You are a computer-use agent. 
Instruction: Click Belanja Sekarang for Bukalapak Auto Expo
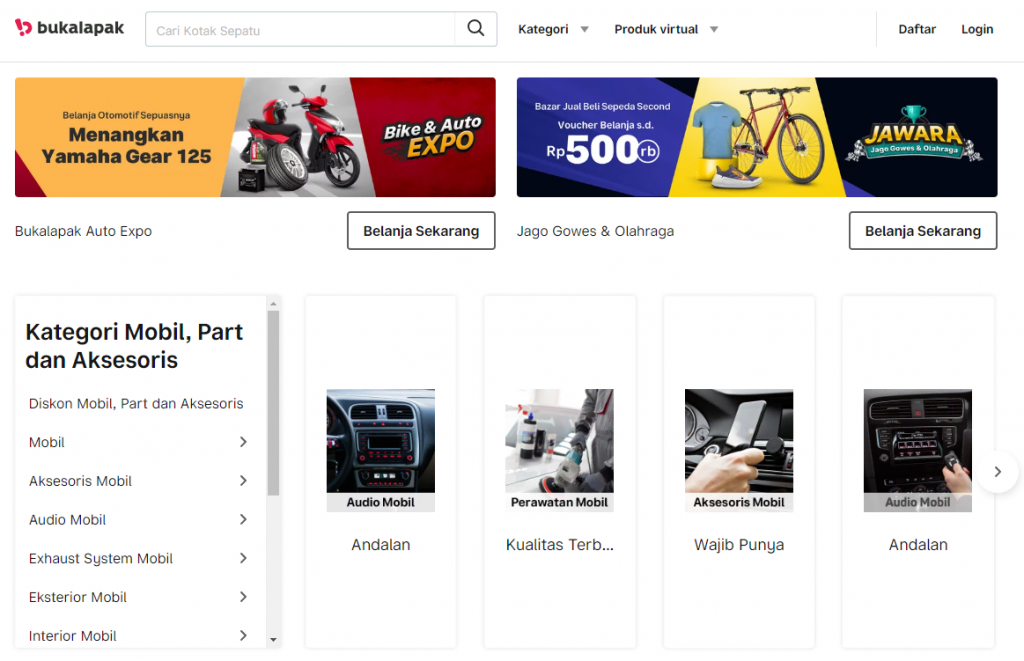421,231
